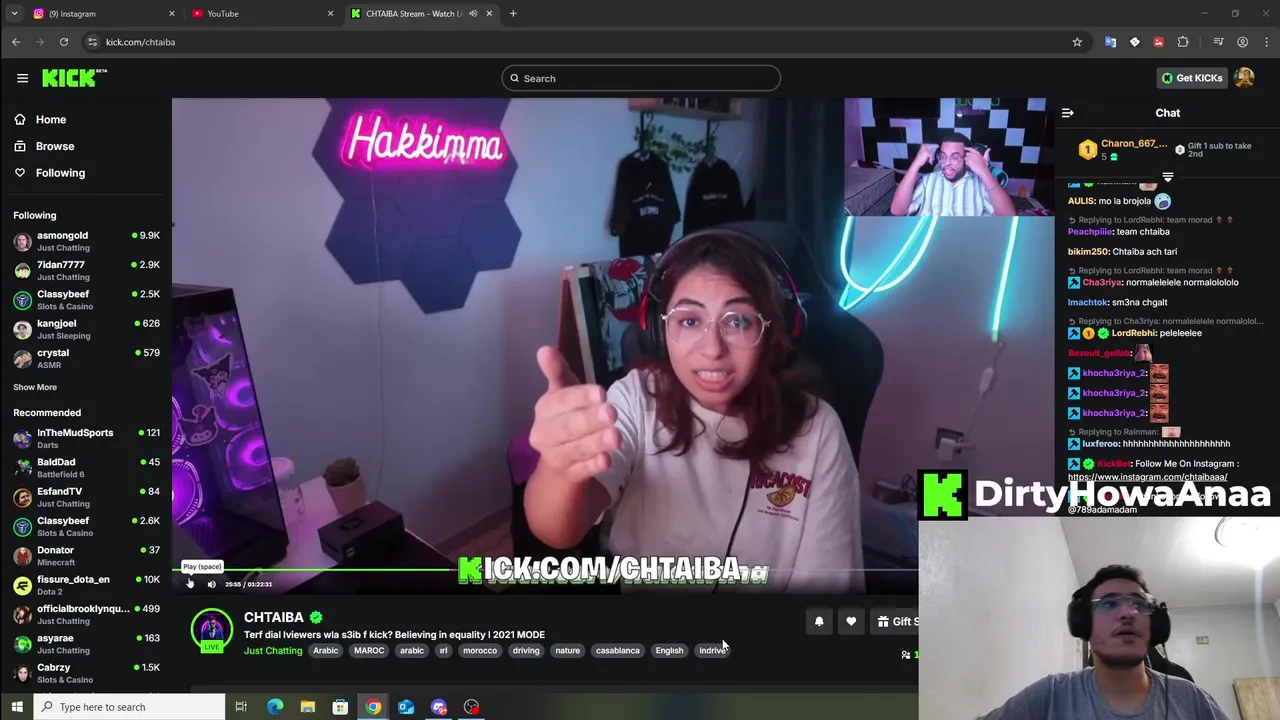Collapse the chat panel

1067,113
